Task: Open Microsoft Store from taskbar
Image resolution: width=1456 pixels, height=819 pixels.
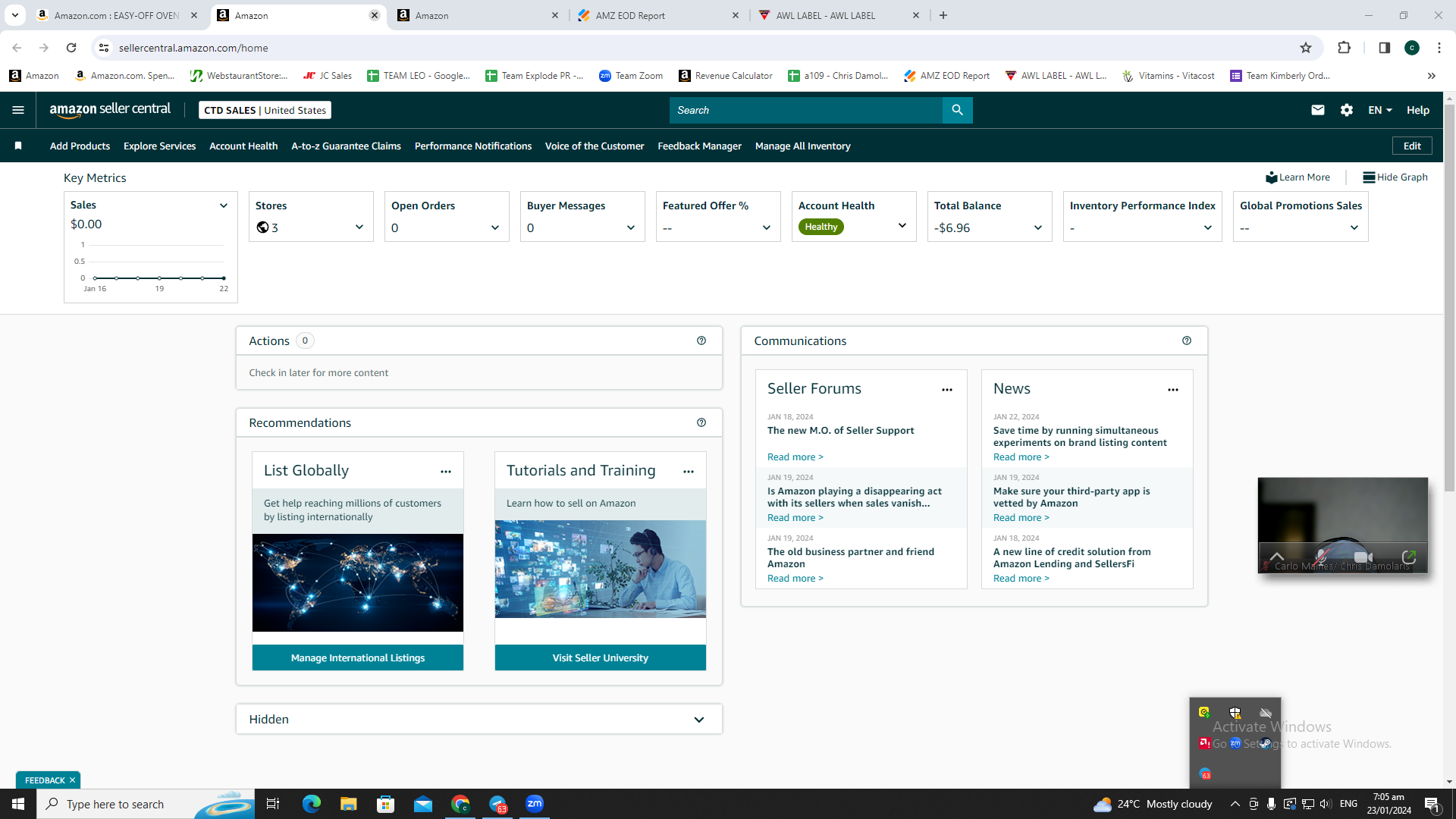Action: (x=386, y=804)
